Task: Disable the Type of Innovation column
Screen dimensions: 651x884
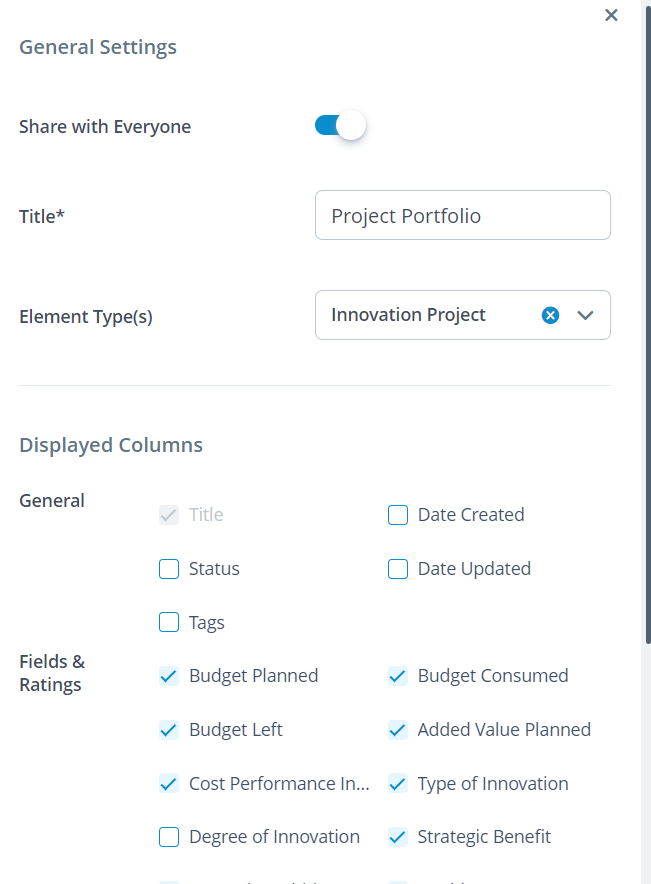Action: point(398,784)
